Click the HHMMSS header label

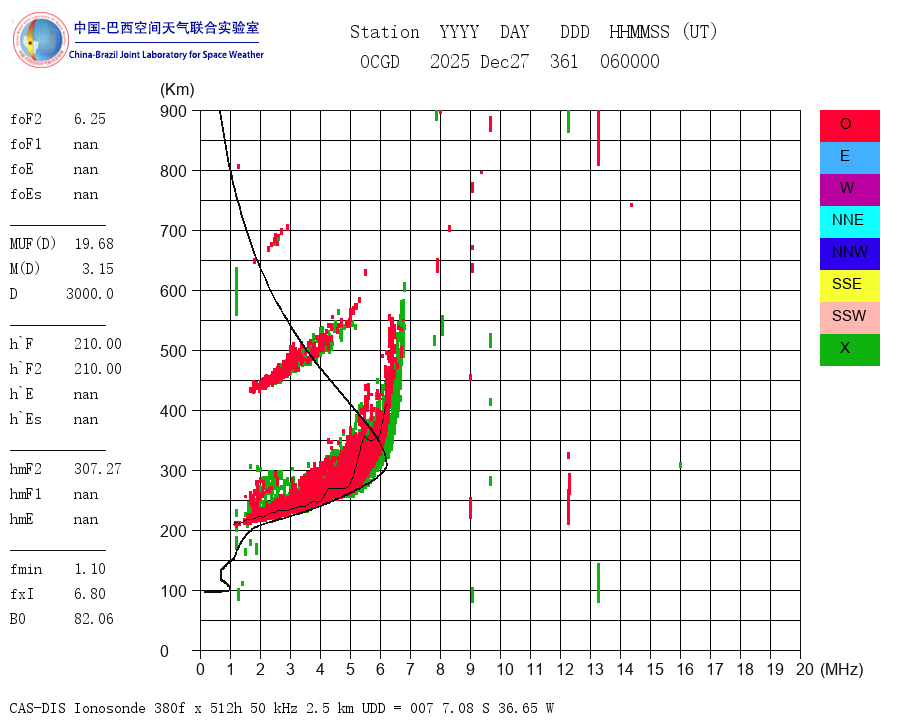(x=639, y=32)
